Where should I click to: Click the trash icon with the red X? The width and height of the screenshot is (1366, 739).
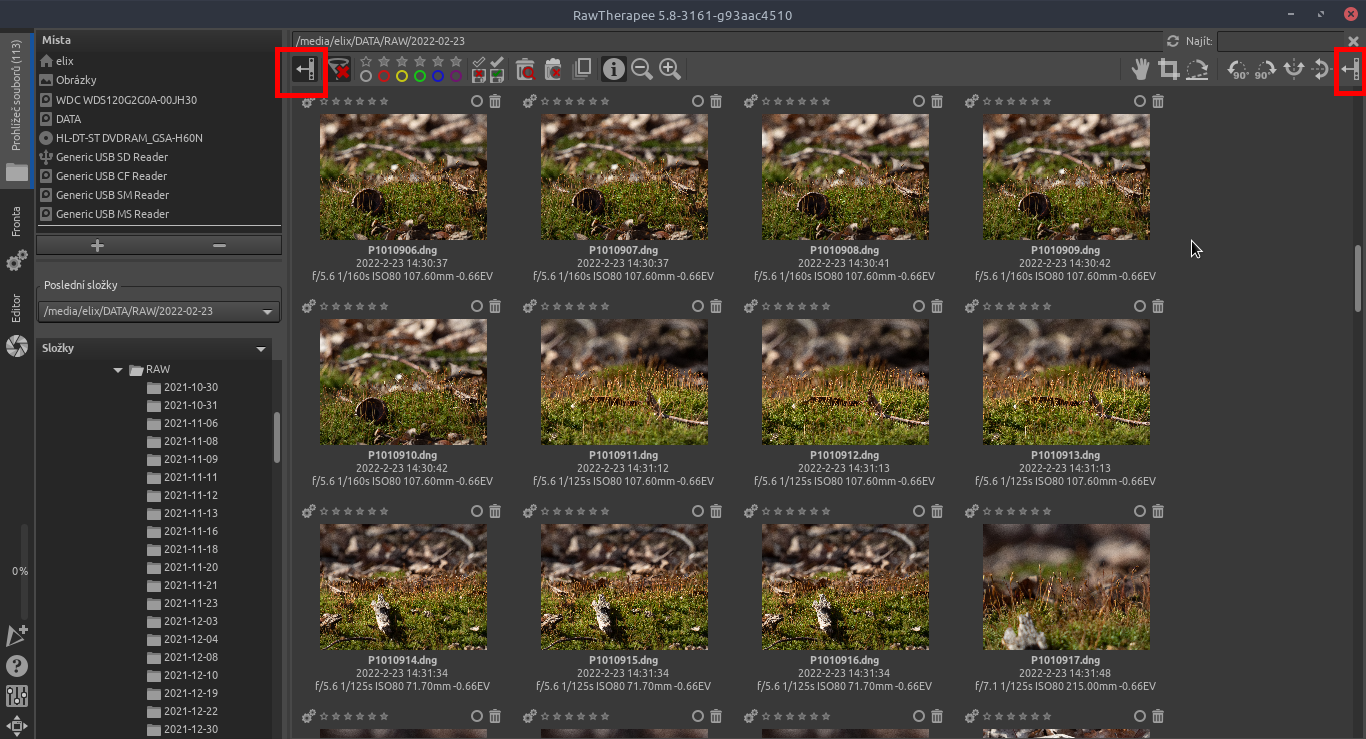click(x=553, y=69)
